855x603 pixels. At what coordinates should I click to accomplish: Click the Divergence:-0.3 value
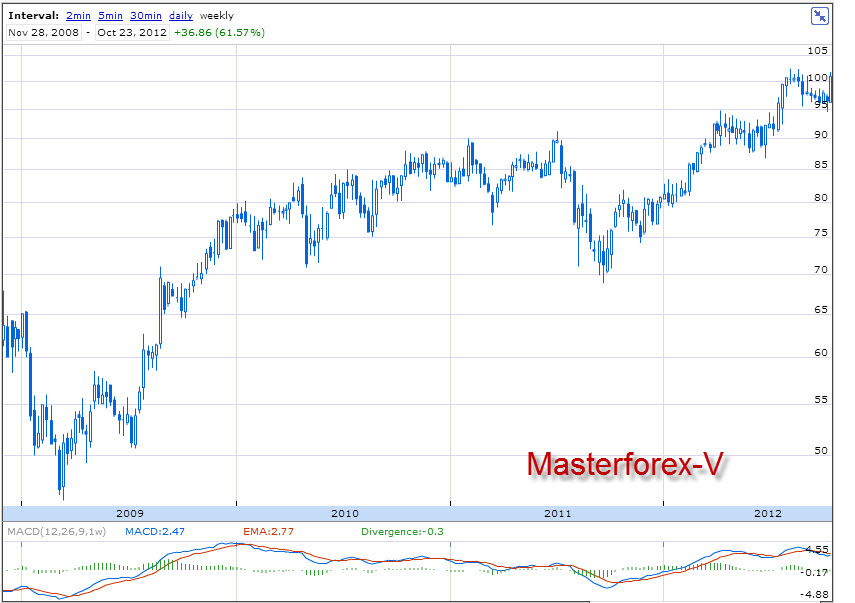click(x=402, y=532)
